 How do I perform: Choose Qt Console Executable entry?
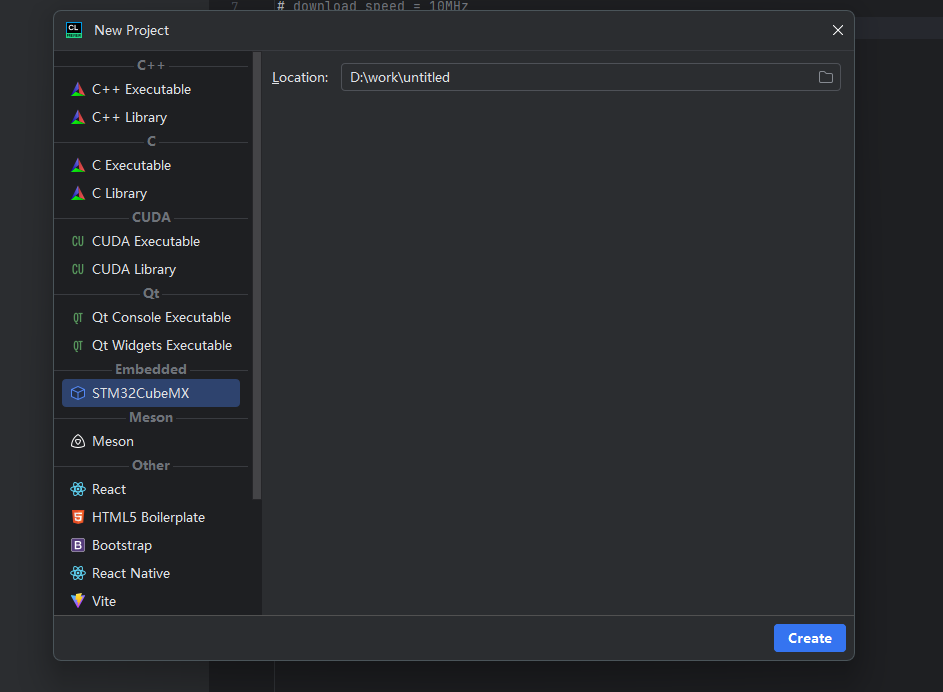(x=151, y=317)
